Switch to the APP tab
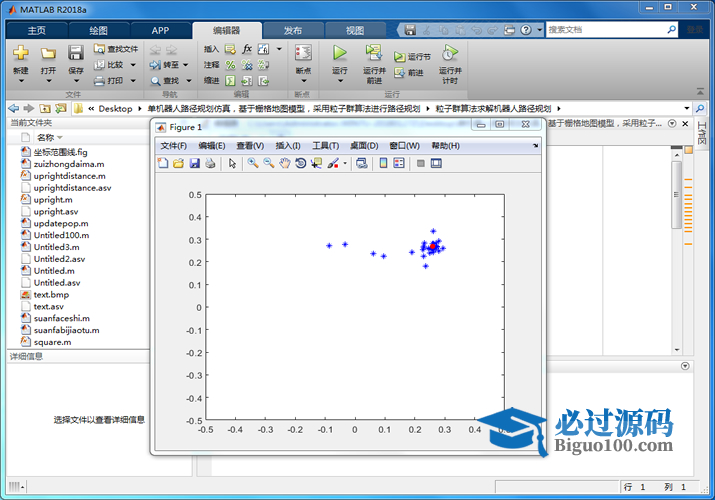Viewport: 715px width, 500px height. point(161,31)
